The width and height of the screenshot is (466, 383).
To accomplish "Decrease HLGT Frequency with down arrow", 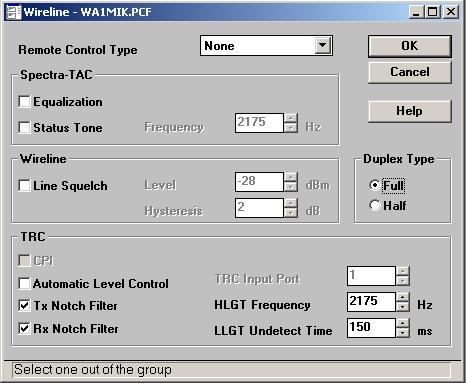I will 403,307.
